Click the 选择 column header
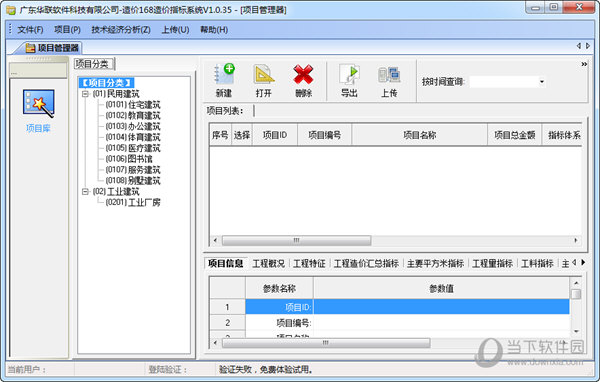 pyautogui.click(x=242, y=135)
